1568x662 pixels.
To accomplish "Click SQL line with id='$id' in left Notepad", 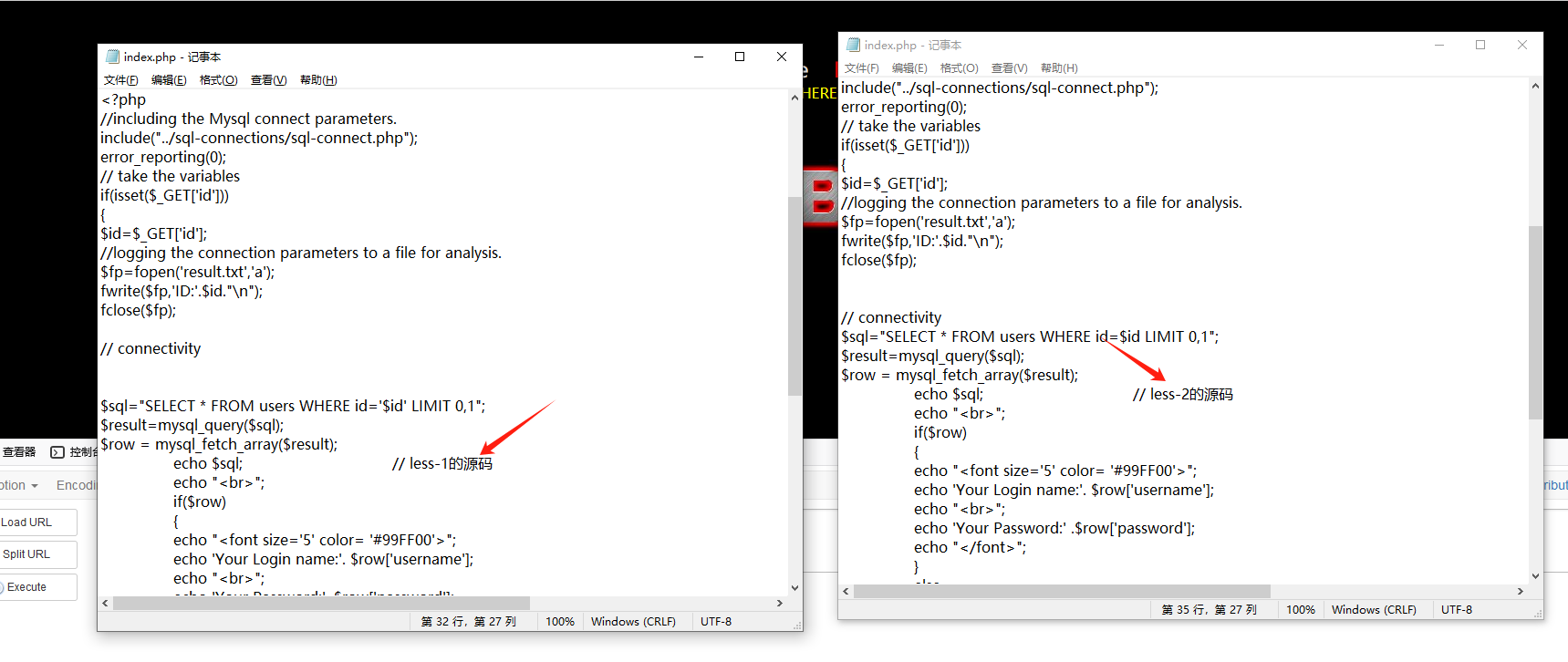I will (293, 407).
